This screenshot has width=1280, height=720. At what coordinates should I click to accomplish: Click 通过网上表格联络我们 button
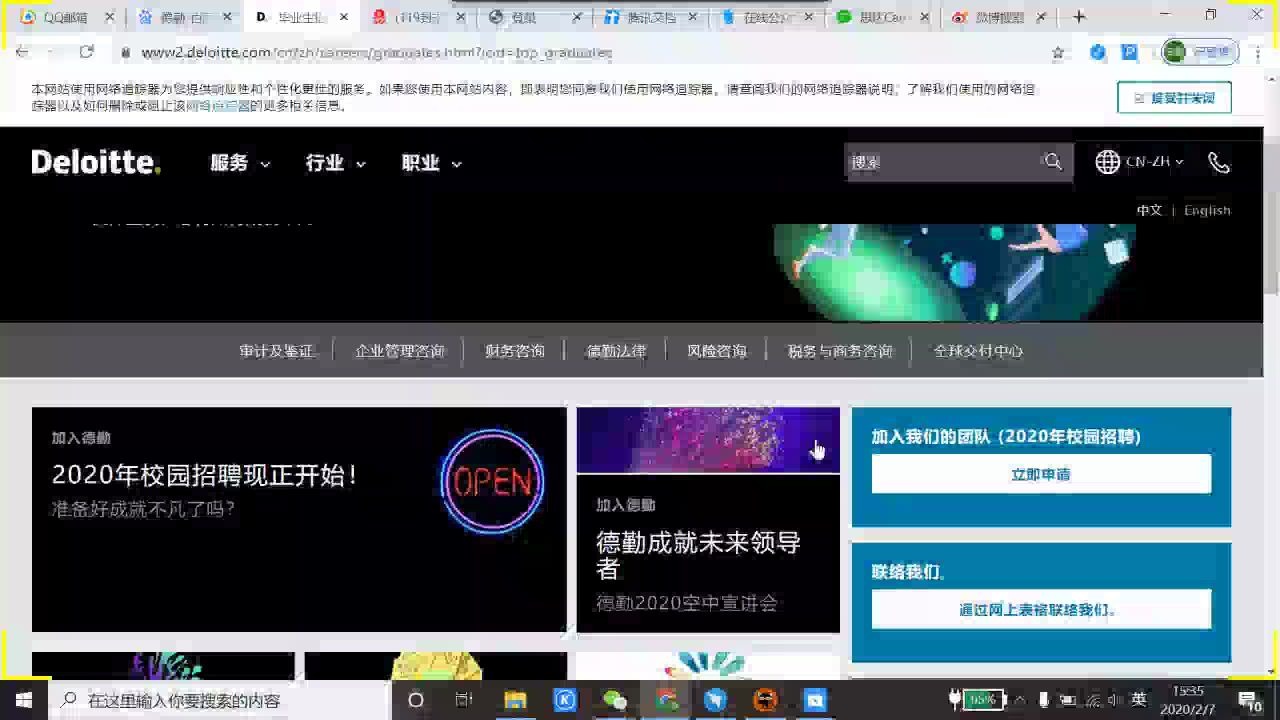click(x=1041, y=609)
